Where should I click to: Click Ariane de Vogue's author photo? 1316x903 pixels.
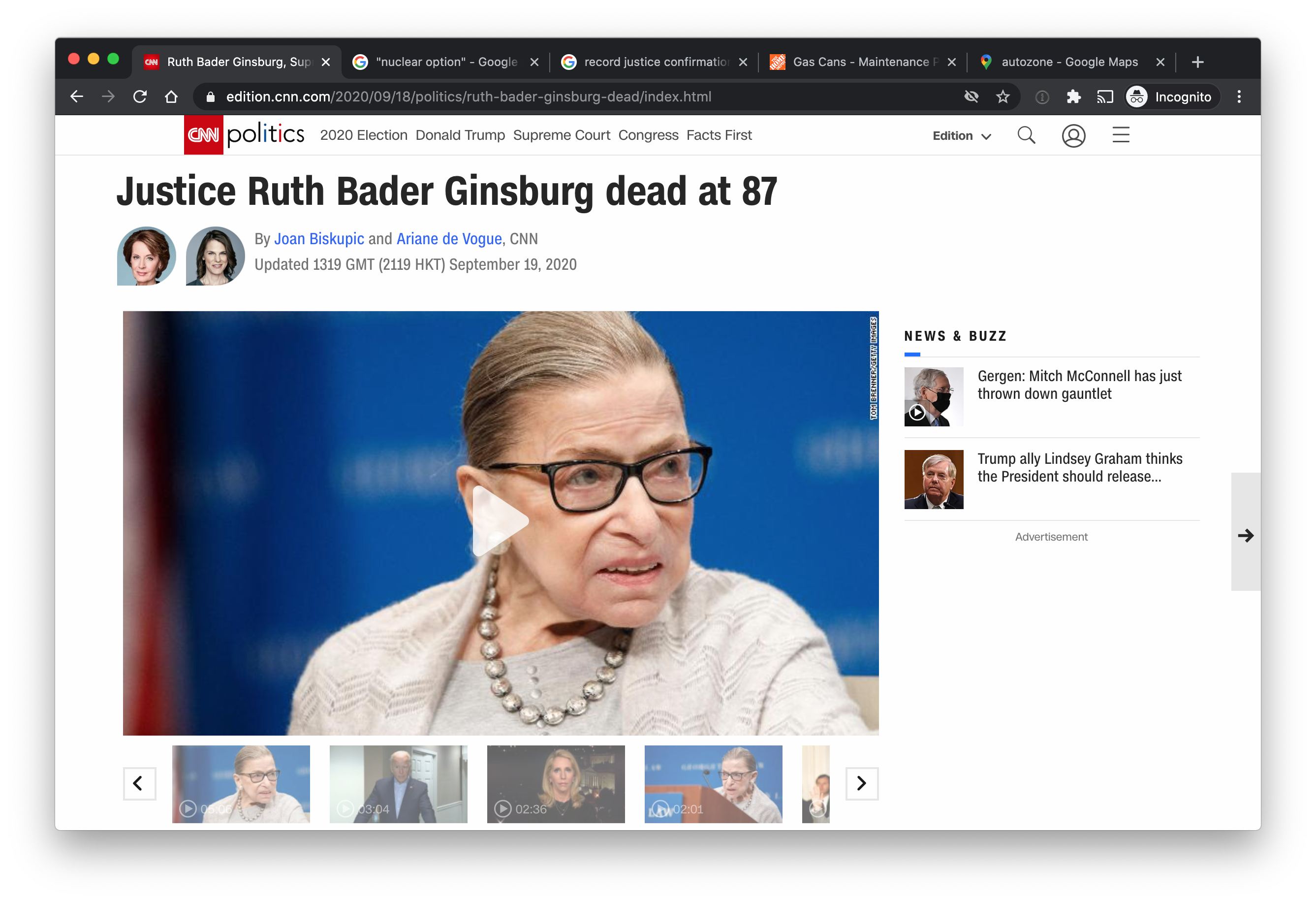coord(215,256)
